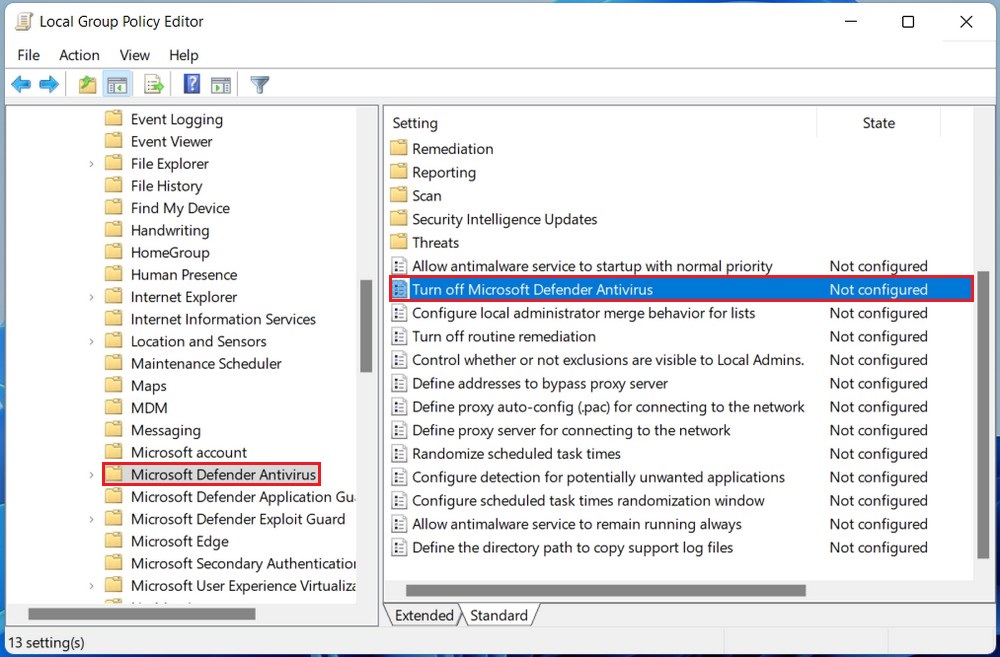The height and width of the screenshot is (657, 1000).
Task: Expand Microsoft User Experience Virtualization node
Action: (x=91, y=586)
